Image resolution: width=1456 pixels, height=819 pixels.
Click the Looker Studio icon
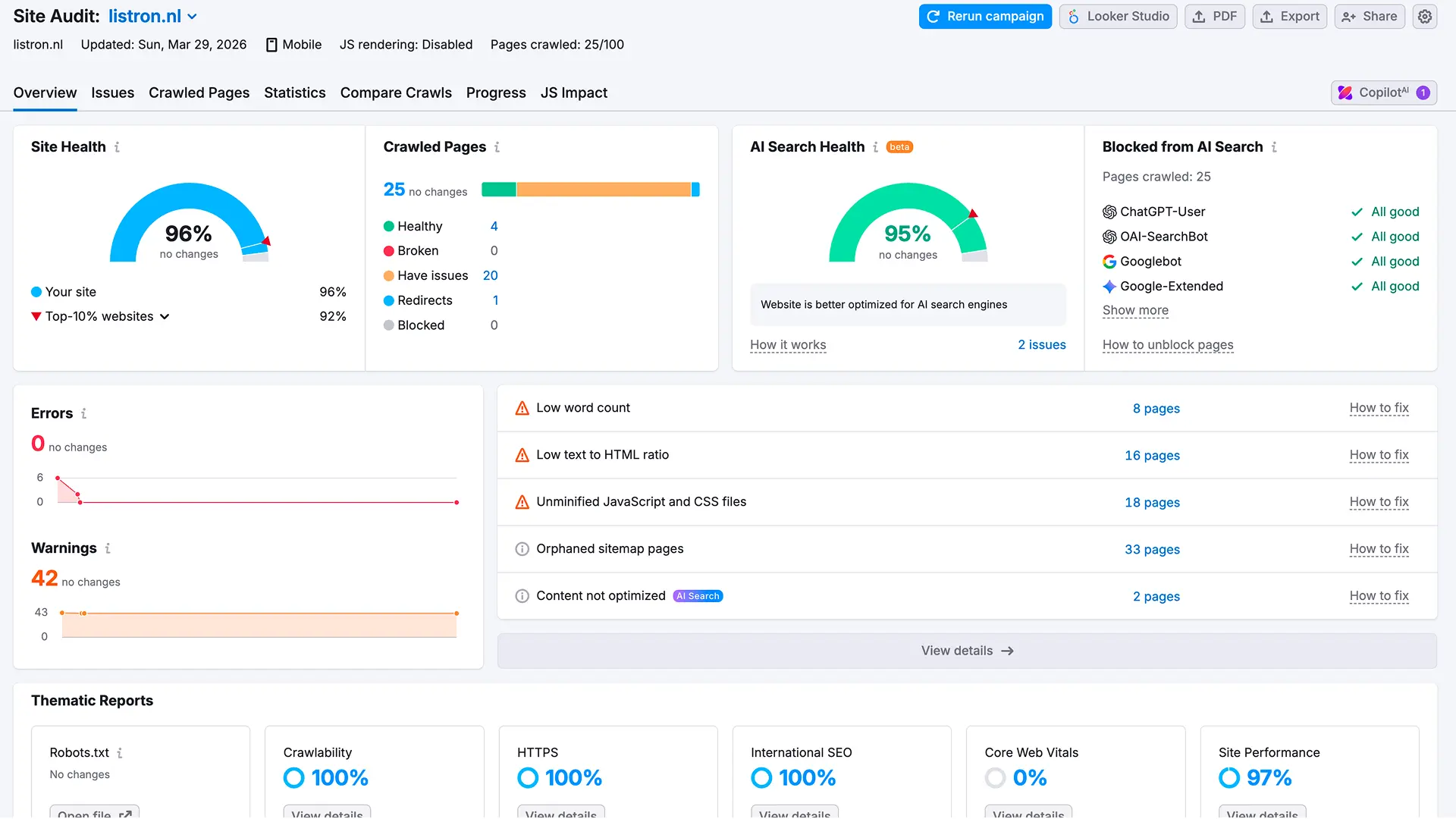(x=1074, y=16)
